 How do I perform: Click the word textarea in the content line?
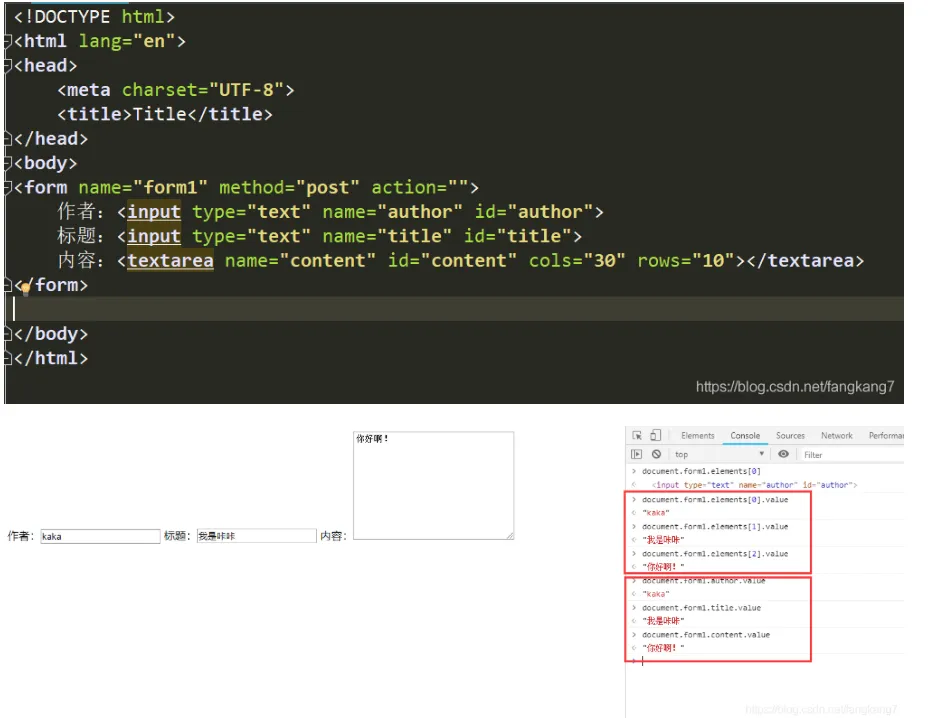[x=170, y=260]
